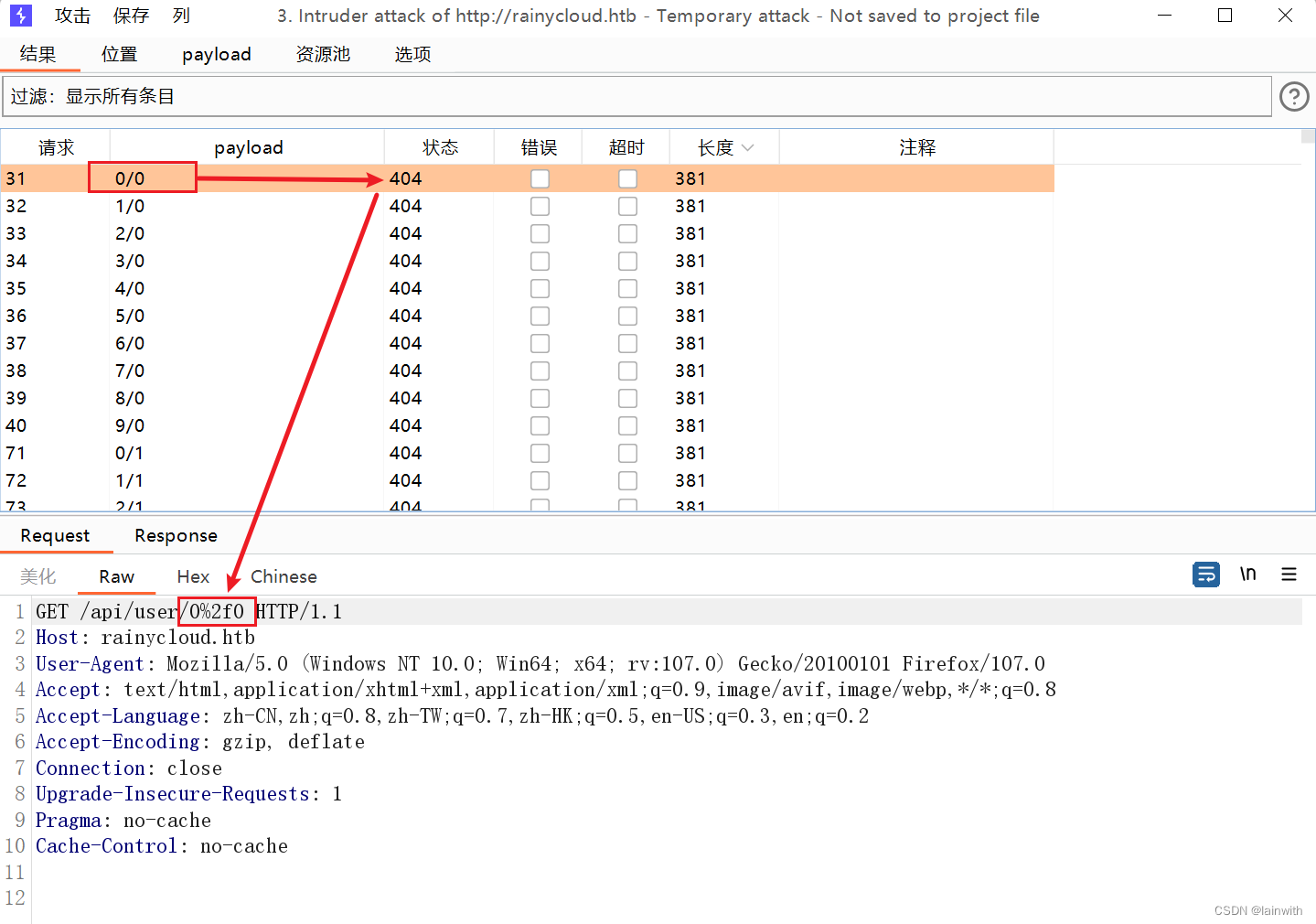Click the Pragma: no-cache header line
Viewport: 1316px width, 924px height.
tap(123, 820)
